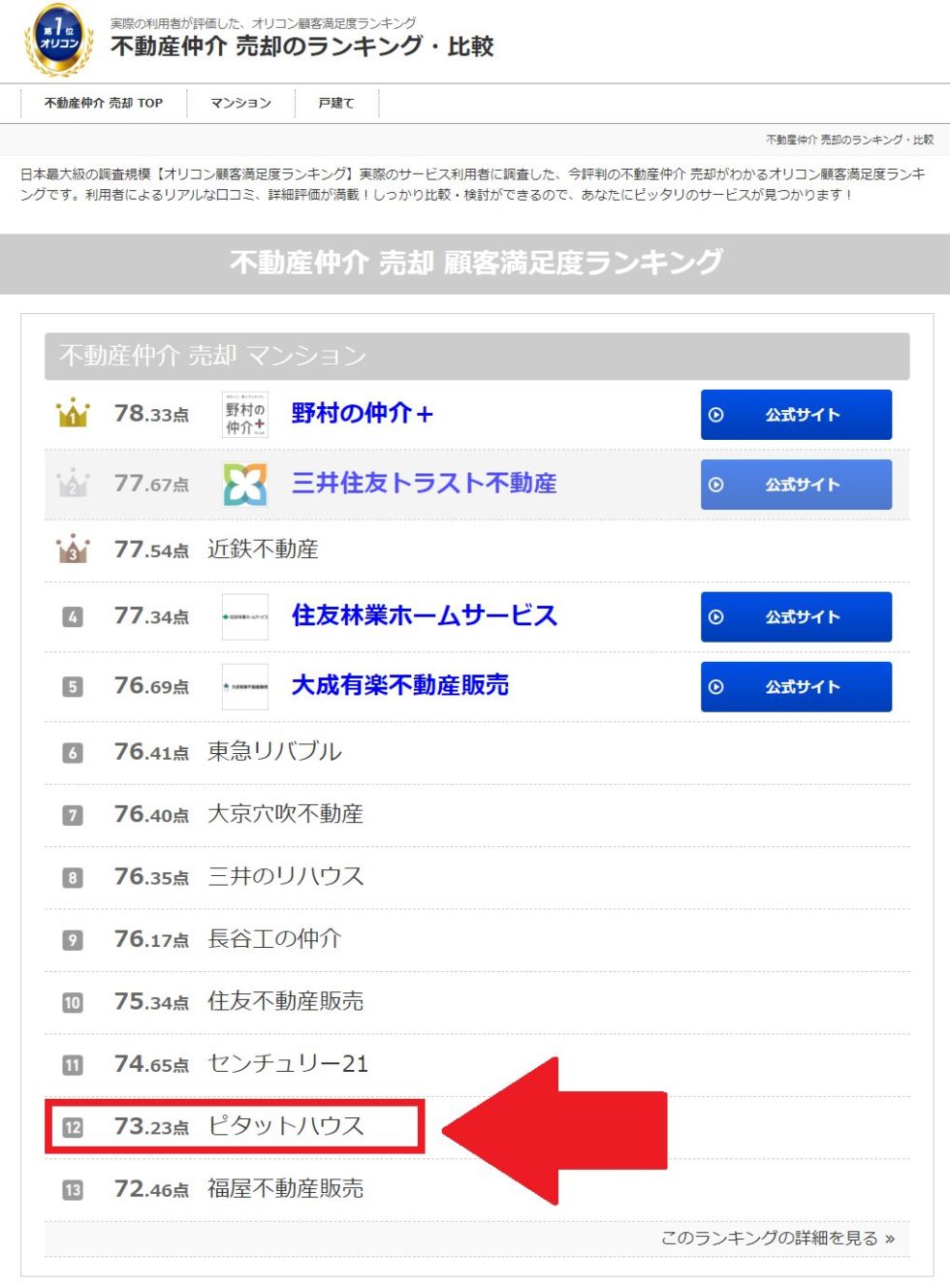Screen dimensions: 950x1288
Task: Select the 不動産仲介 売却 TOP tab
Action: (104, 103)
